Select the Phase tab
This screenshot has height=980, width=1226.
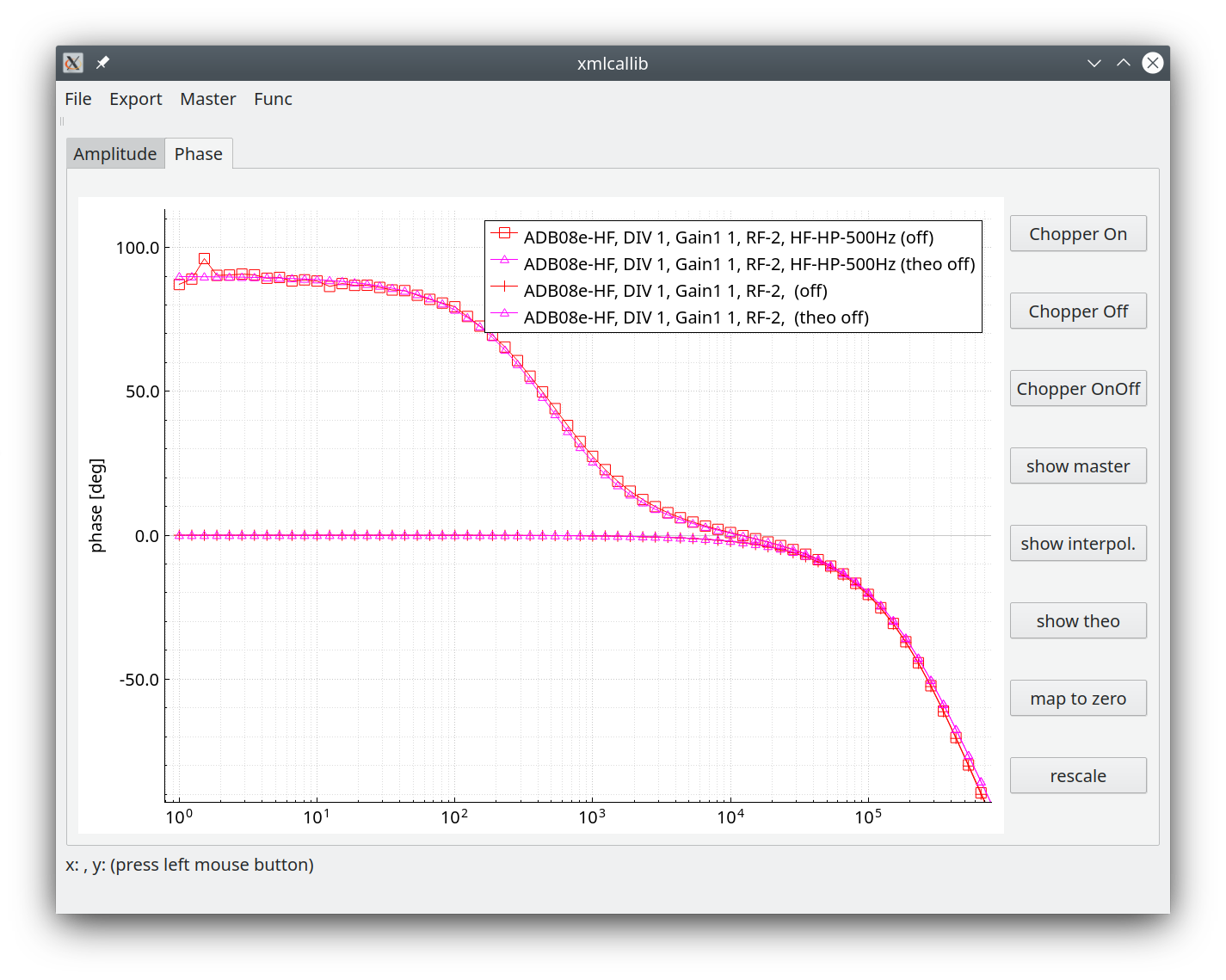[199, 154]
